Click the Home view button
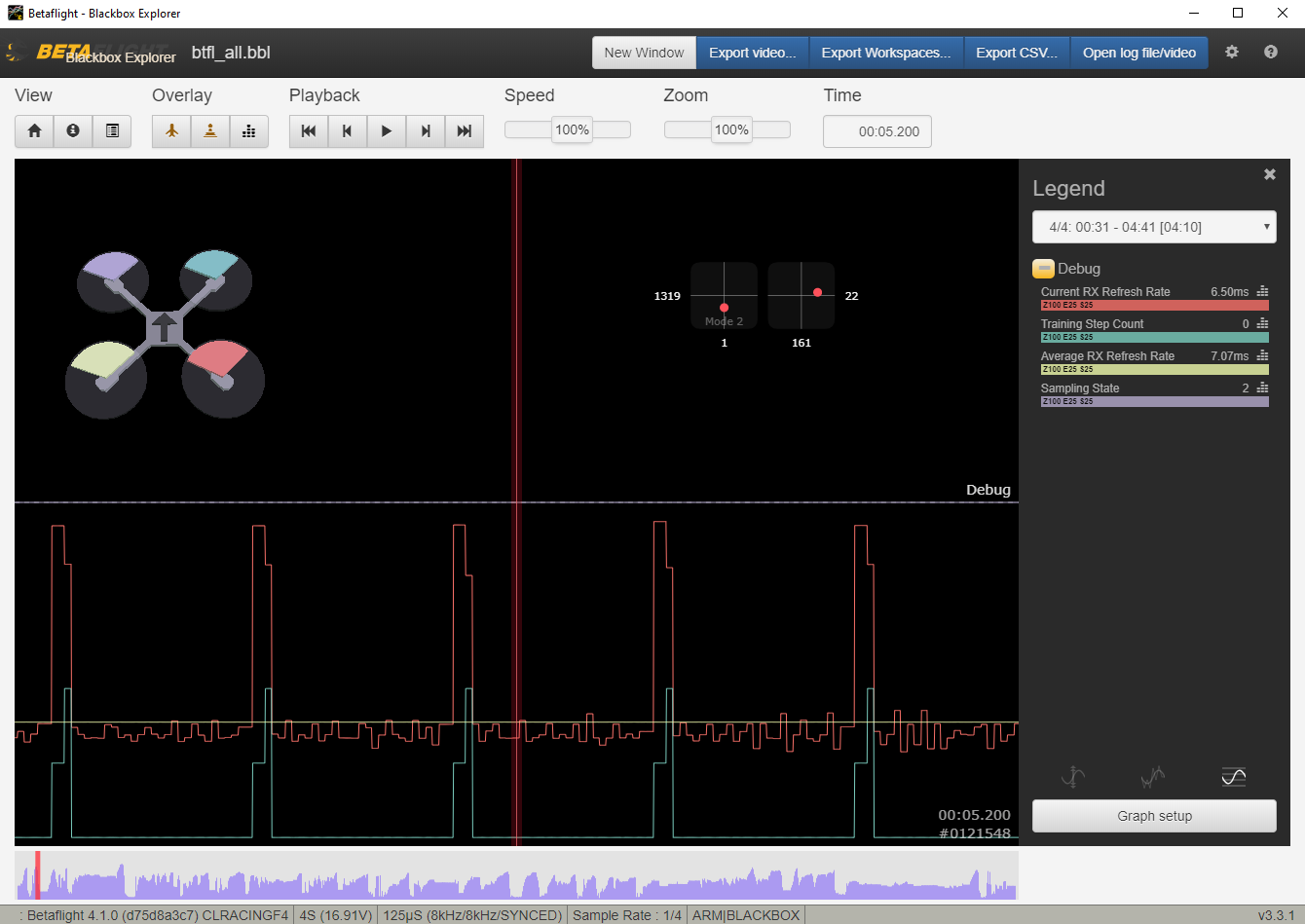 point(35,130)
